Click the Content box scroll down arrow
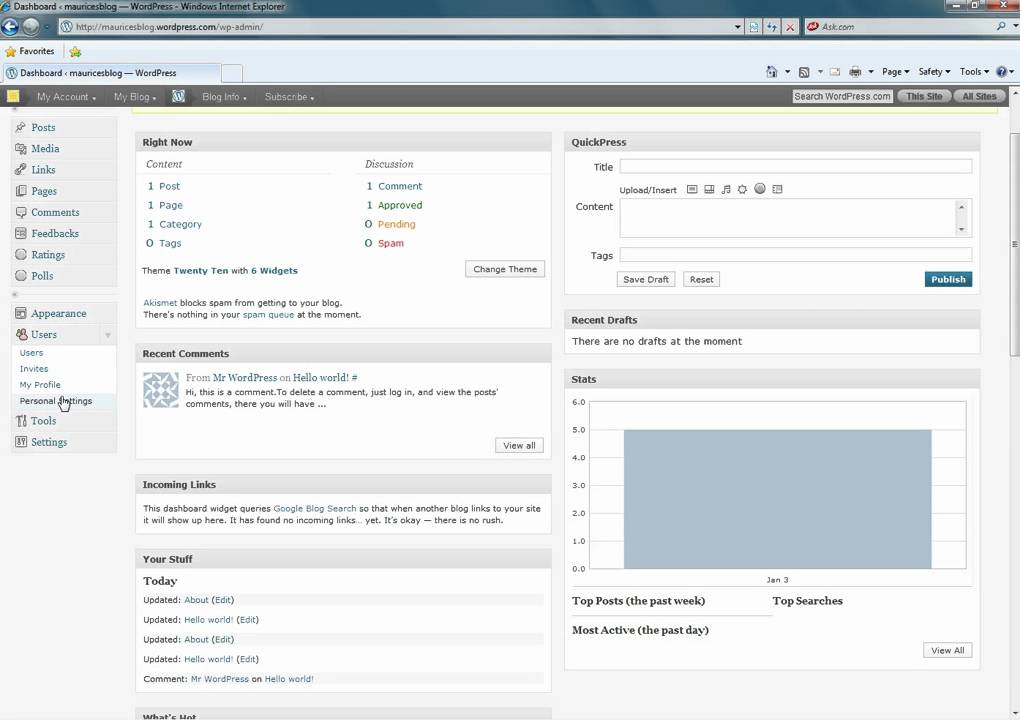 tap(961, 230)
